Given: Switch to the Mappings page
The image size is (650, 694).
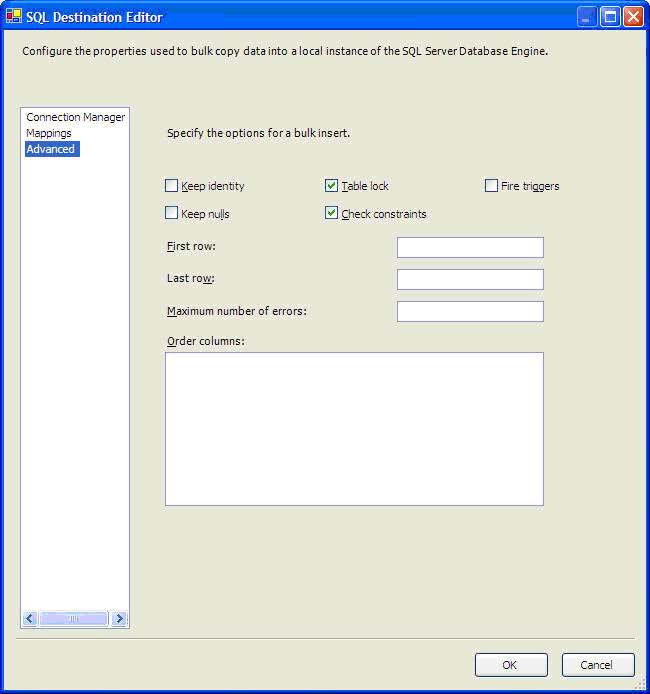Looking at the screenshot, I should pyautogui.click(x=49, y=133).
